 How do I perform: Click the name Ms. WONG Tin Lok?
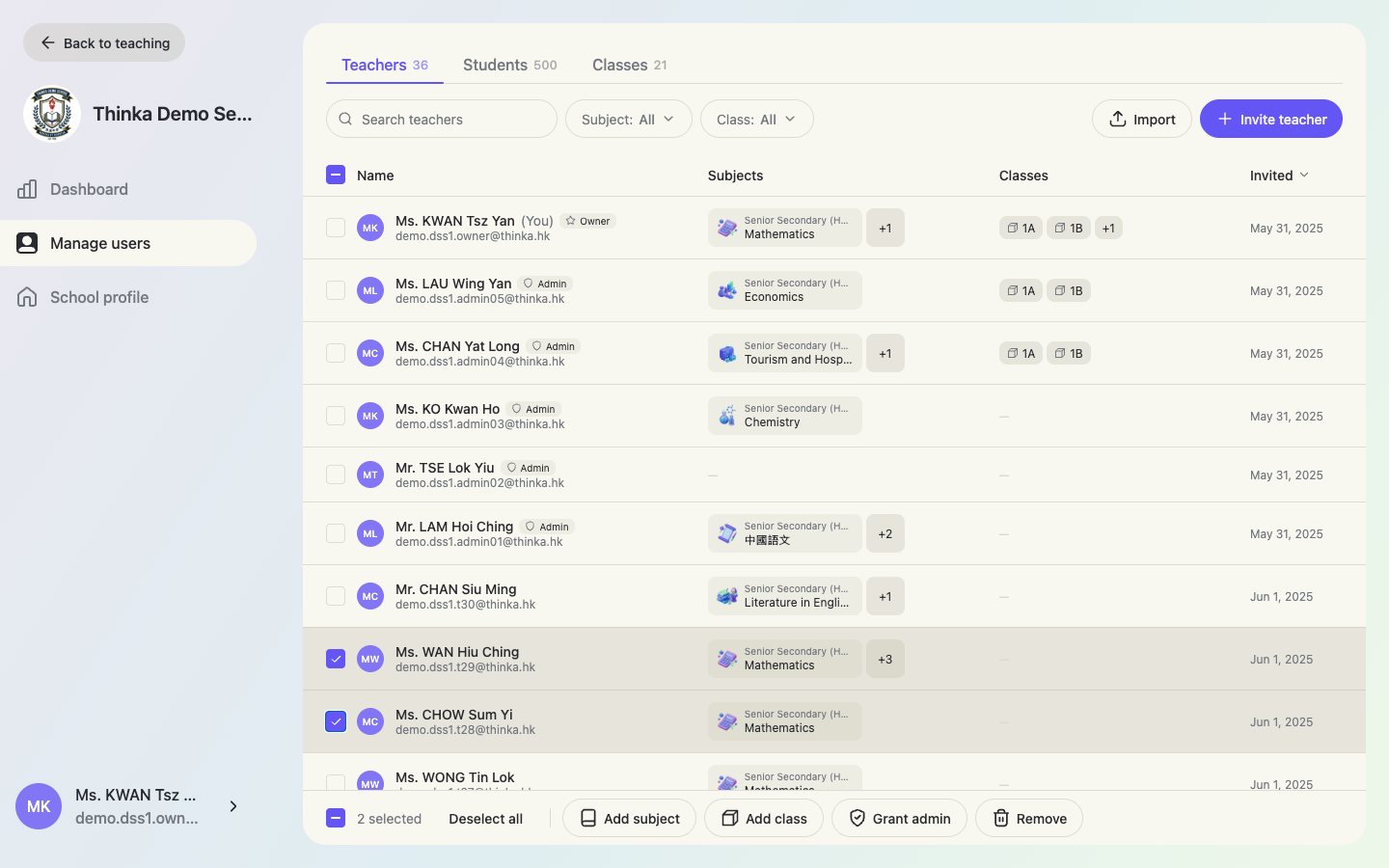tap(455, 777)
